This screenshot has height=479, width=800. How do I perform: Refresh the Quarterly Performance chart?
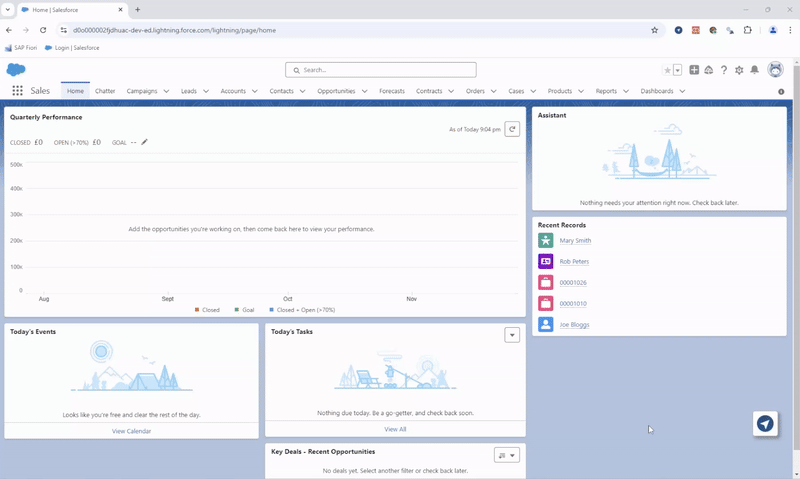click(x=512, y=129)
